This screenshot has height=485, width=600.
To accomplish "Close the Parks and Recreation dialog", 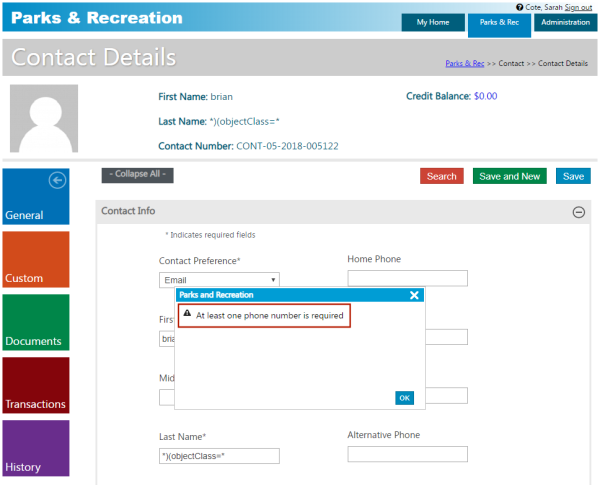I will click(x=414, y=295).
